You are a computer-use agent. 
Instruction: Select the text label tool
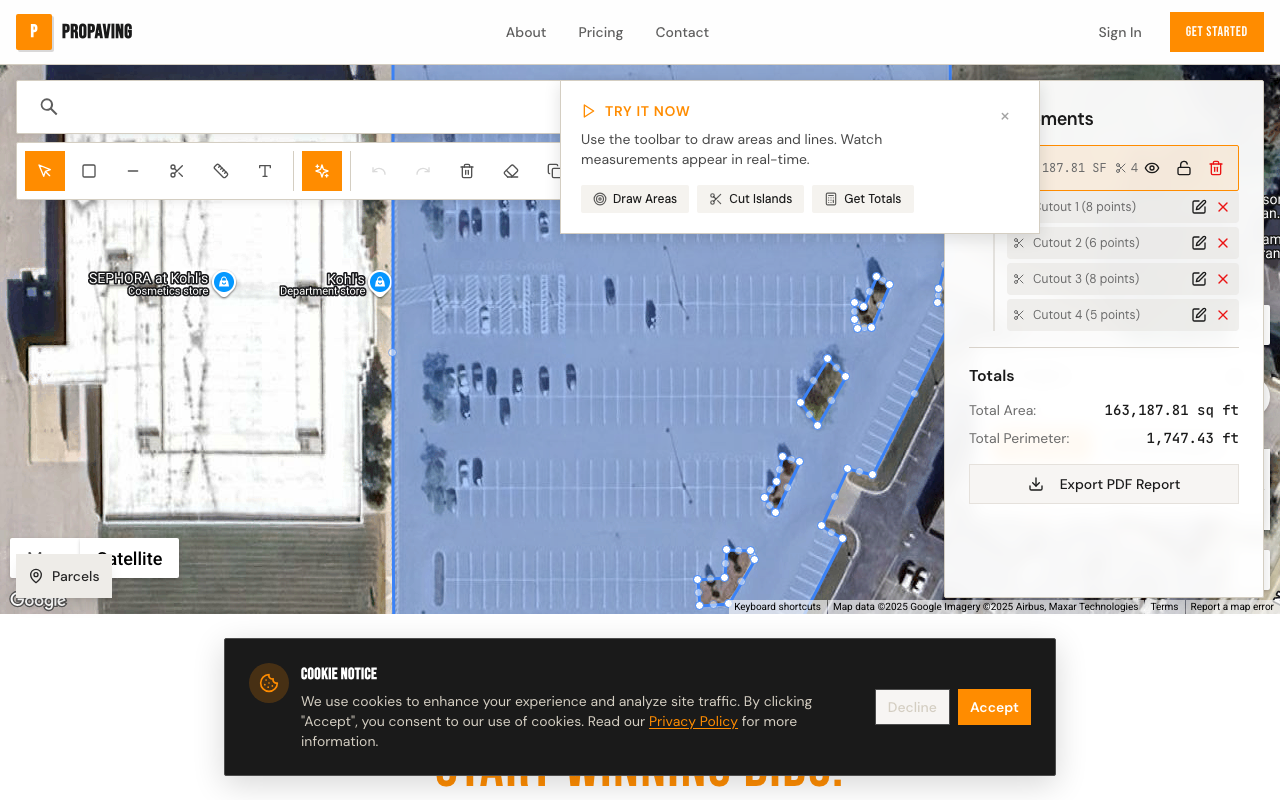pyautogui.click(x=265, y=171)
